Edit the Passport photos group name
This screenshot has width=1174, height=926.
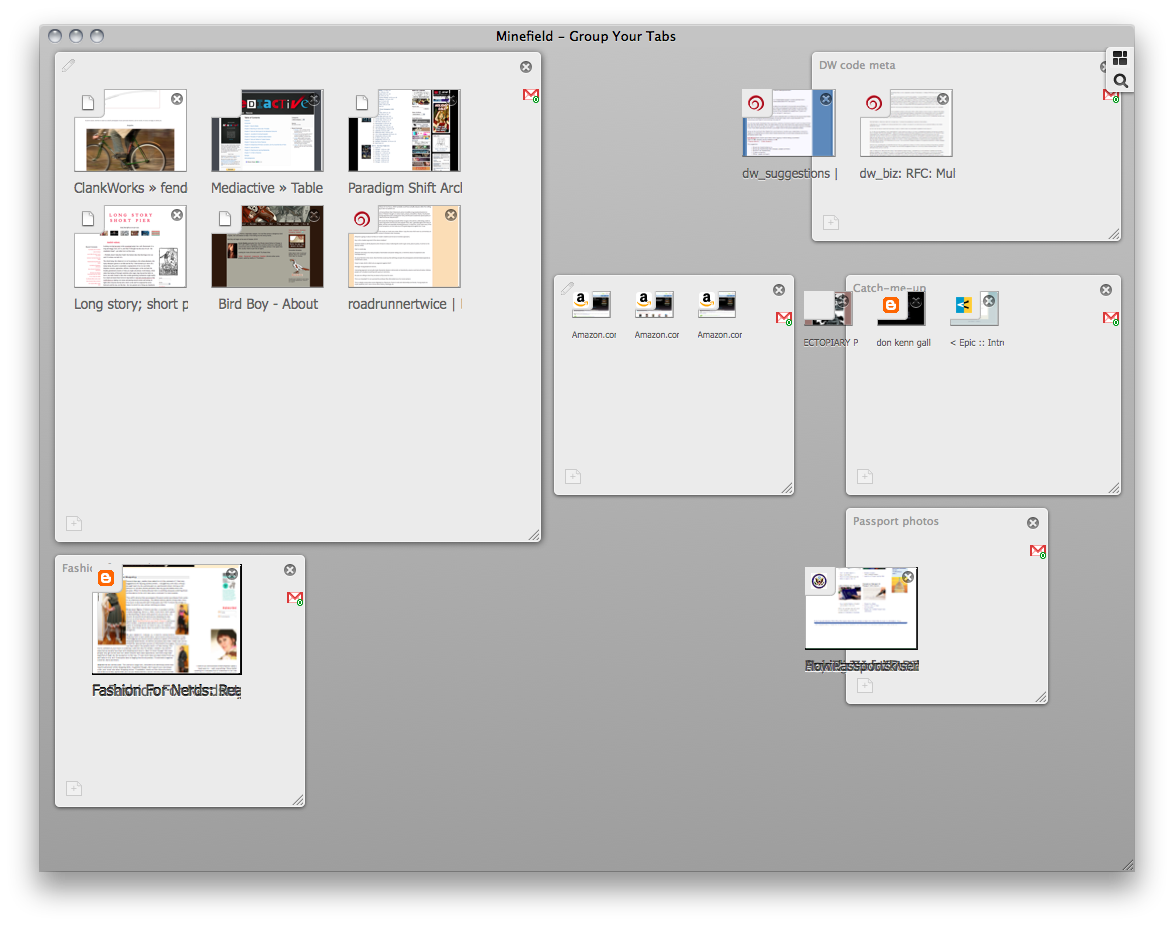[895, 522]
